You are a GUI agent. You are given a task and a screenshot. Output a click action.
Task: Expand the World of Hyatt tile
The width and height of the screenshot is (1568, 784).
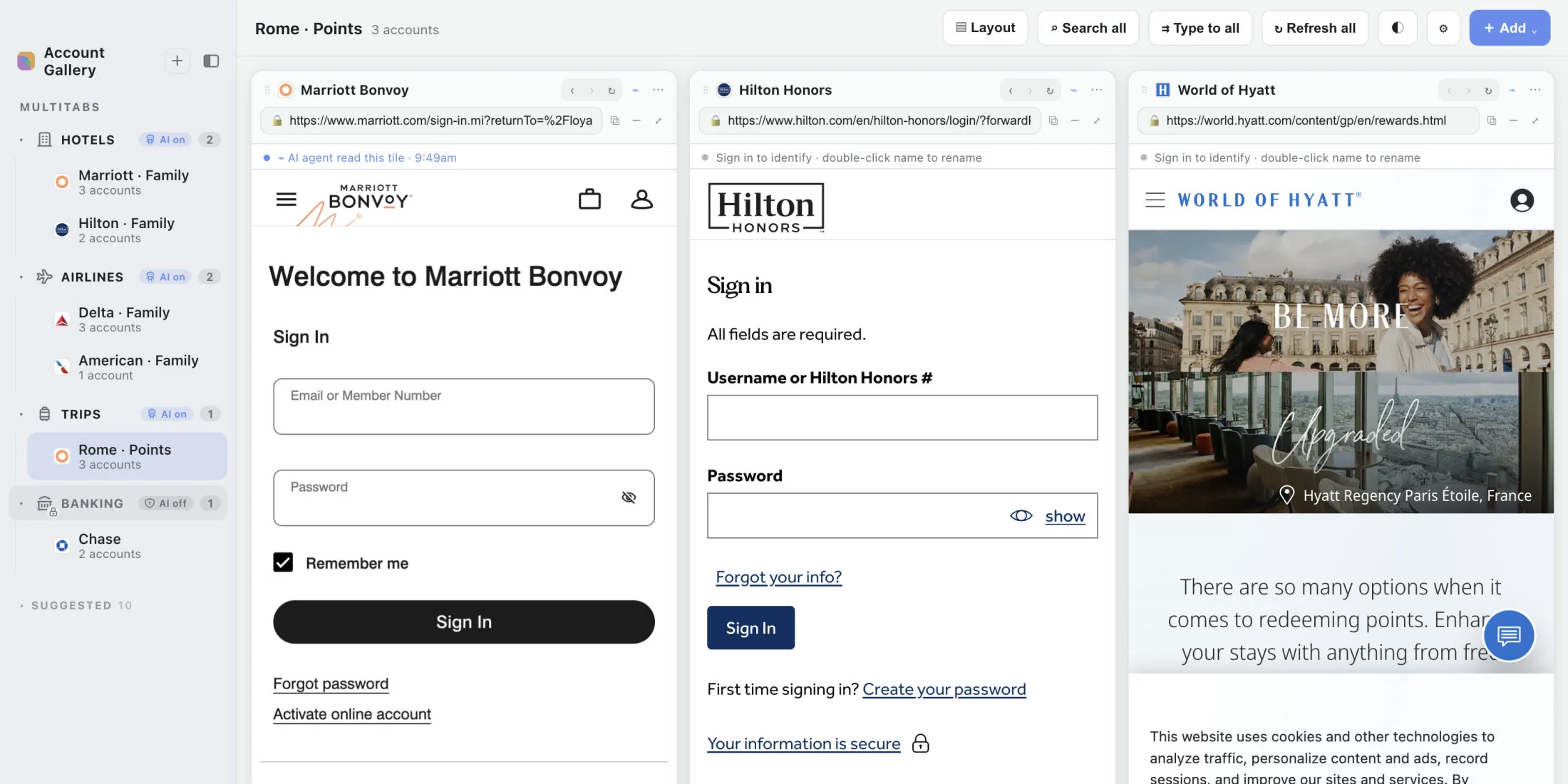tap(1535, 120)
